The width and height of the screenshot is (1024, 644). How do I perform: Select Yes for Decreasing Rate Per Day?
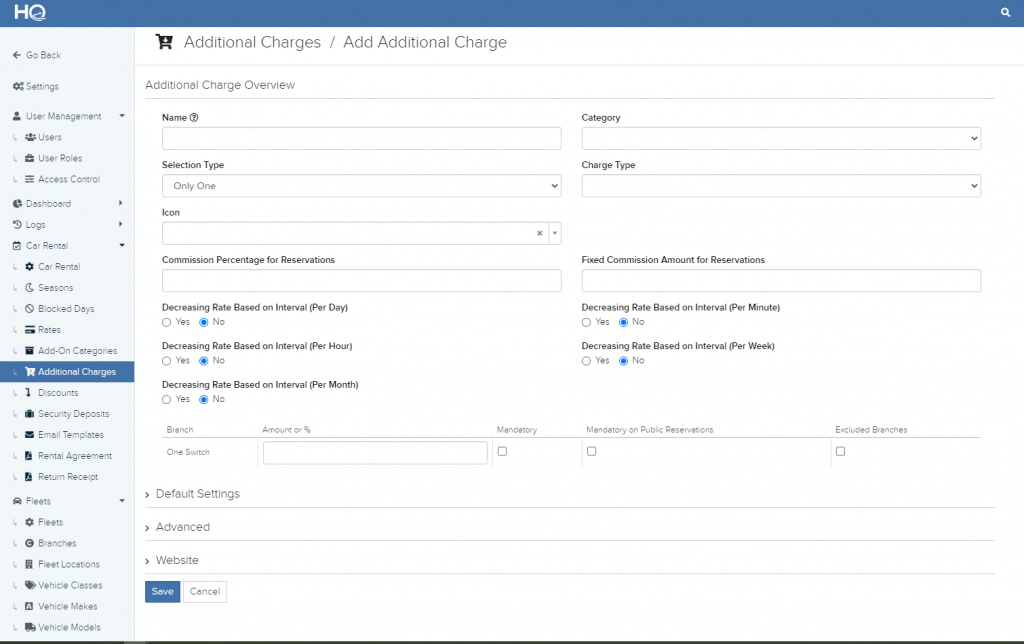167,323
